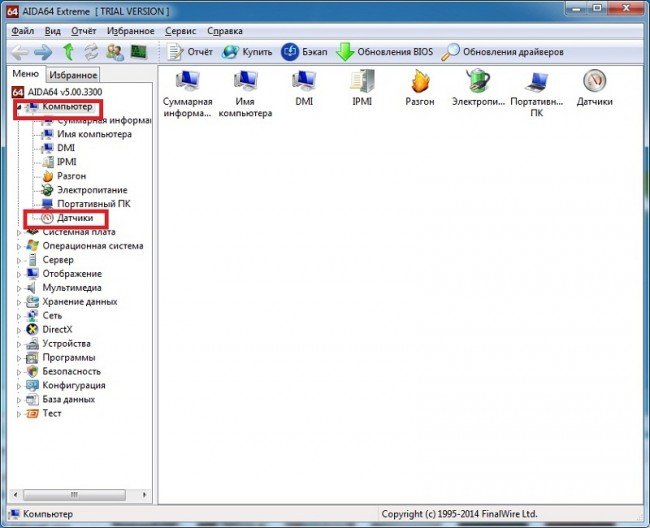
Task: Switch to the Избранное tab
Action: click(x=75, y=75)
